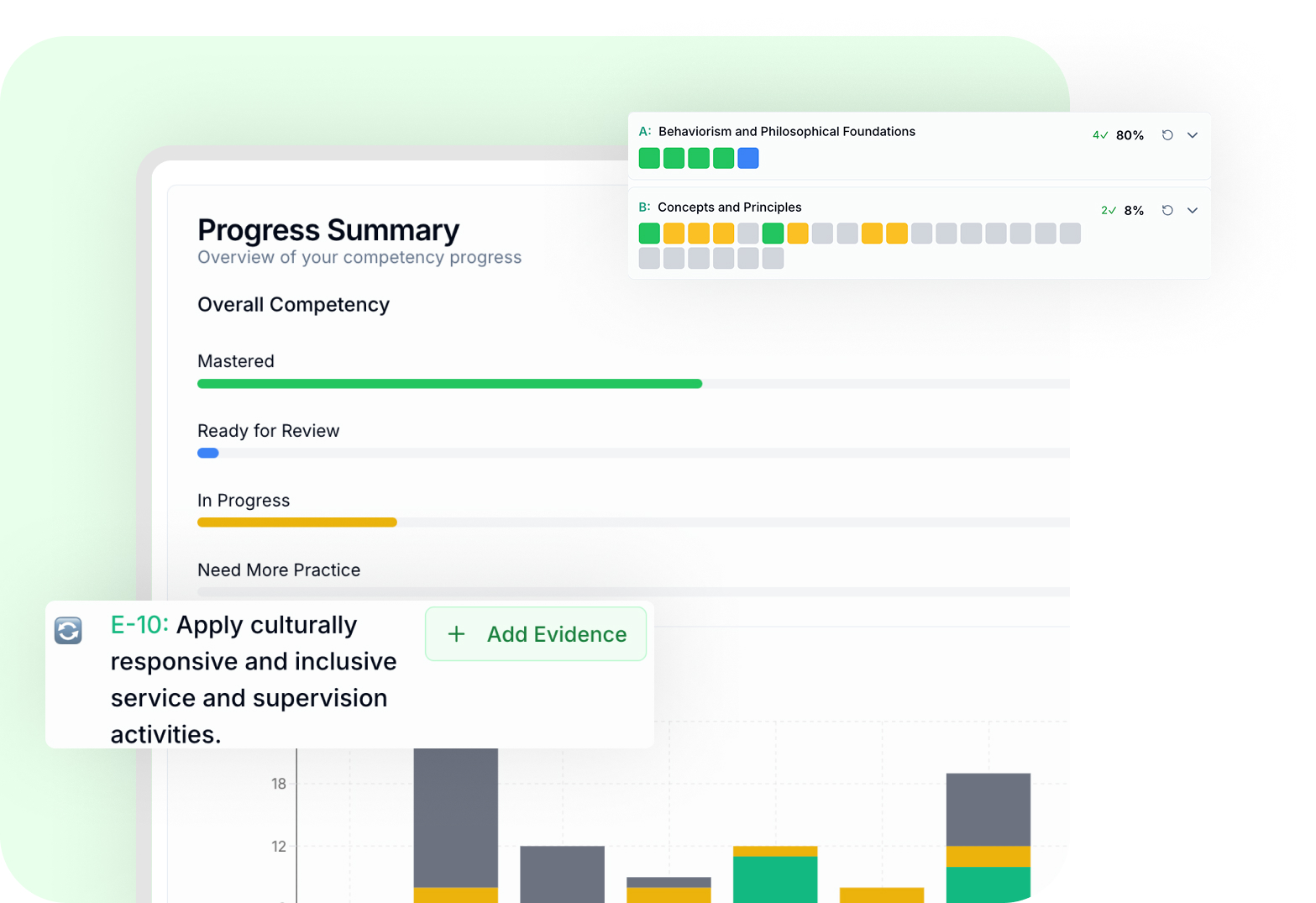Click the B badge for Concepts and Principles

[x=643, y=207]
